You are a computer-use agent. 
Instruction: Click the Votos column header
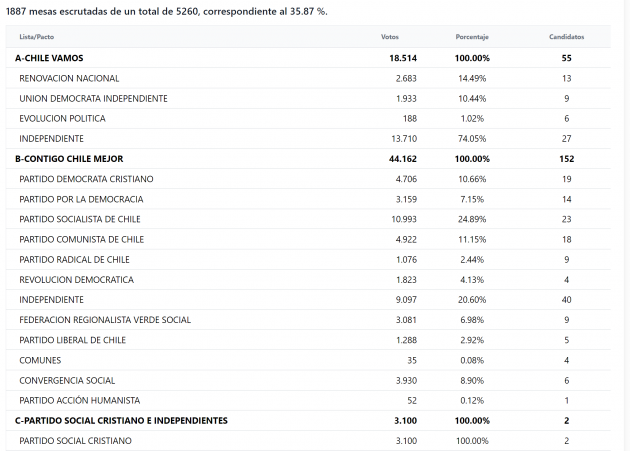pyautogui.click(x=390, y=37)
